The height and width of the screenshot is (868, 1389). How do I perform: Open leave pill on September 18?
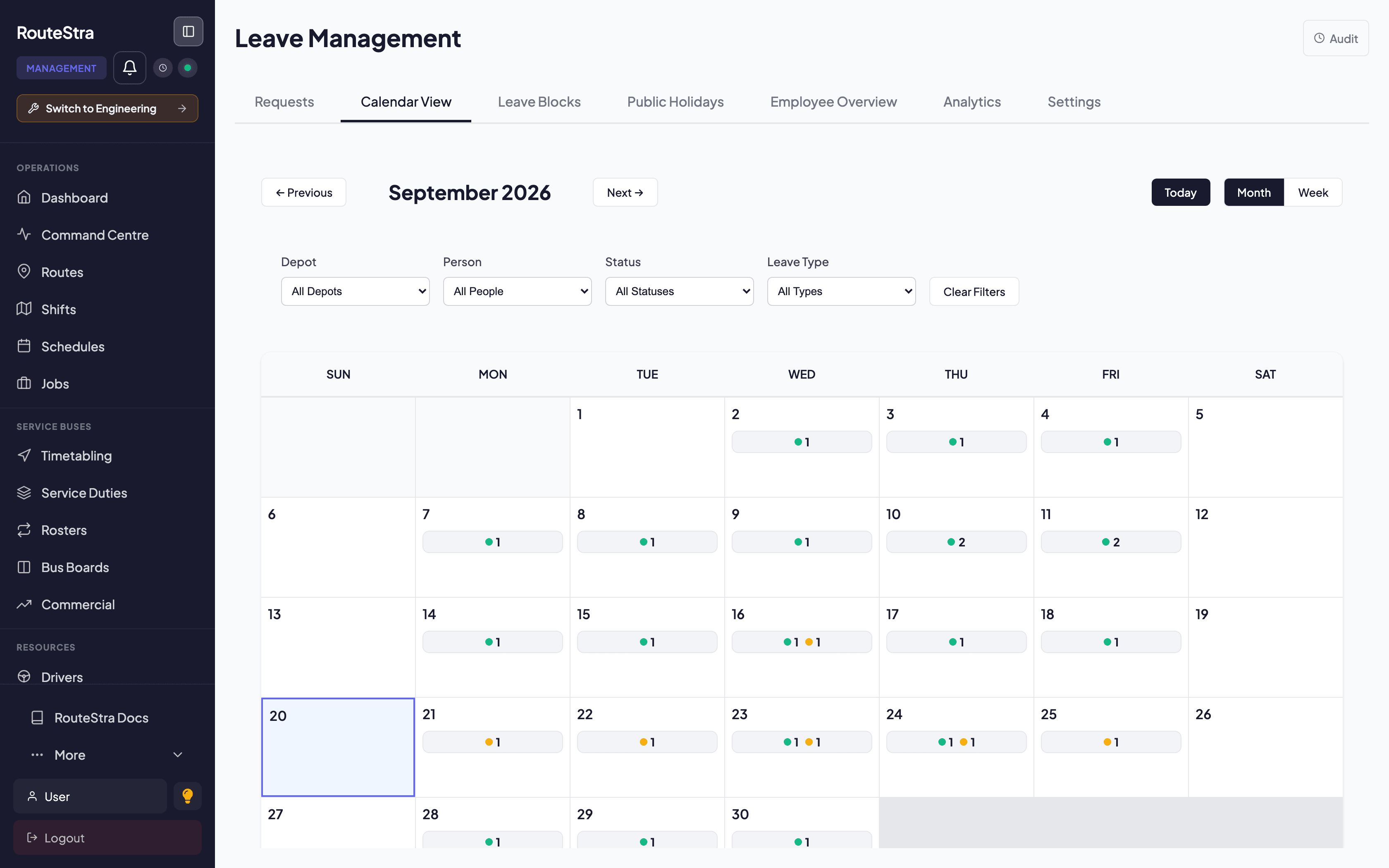1111,642
